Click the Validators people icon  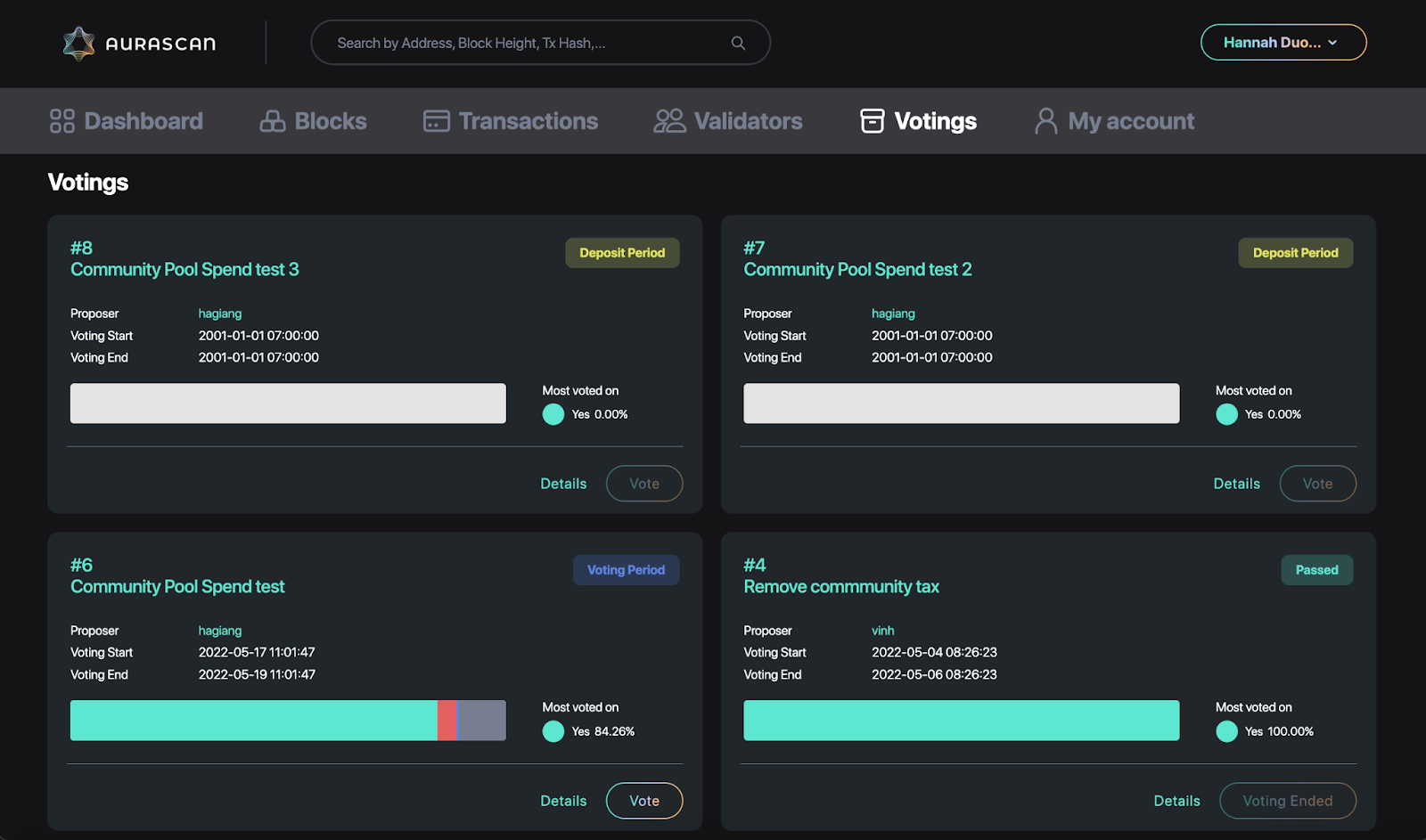[x=670, y=121]
